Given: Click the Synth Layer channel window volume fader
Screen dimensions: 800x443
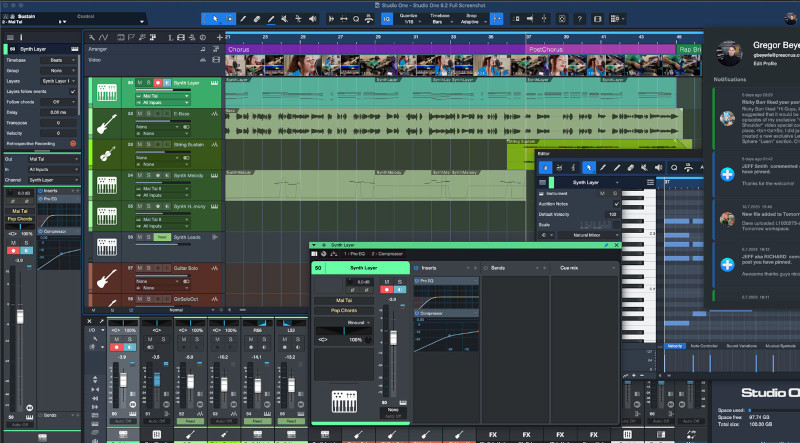Looking at the screenshot, I should click(393, 337).
